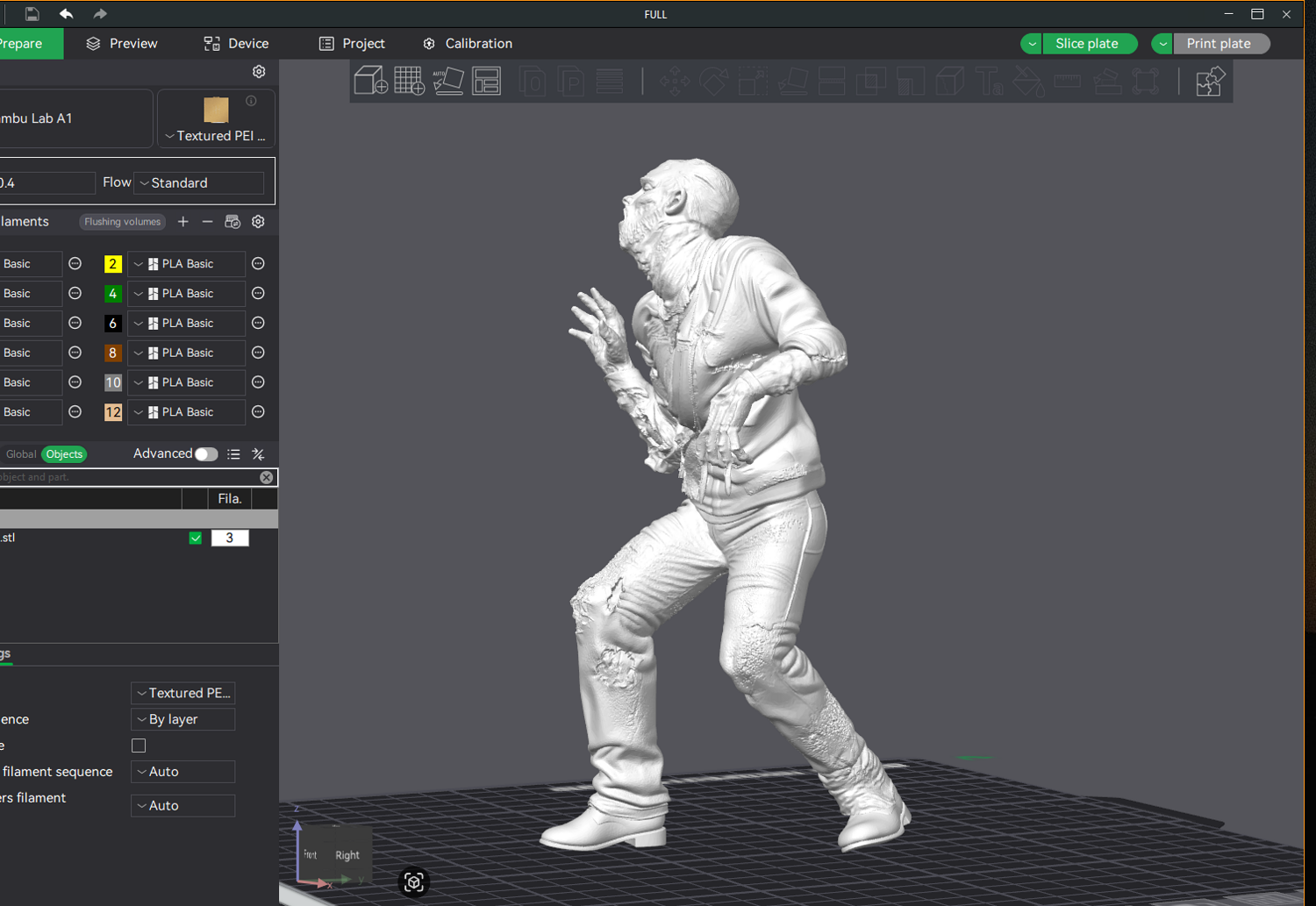The width and height of the screenshot is (1316, 906).
Task: Select the Color painting bucket tool
Action: (x=1028, y=82)
